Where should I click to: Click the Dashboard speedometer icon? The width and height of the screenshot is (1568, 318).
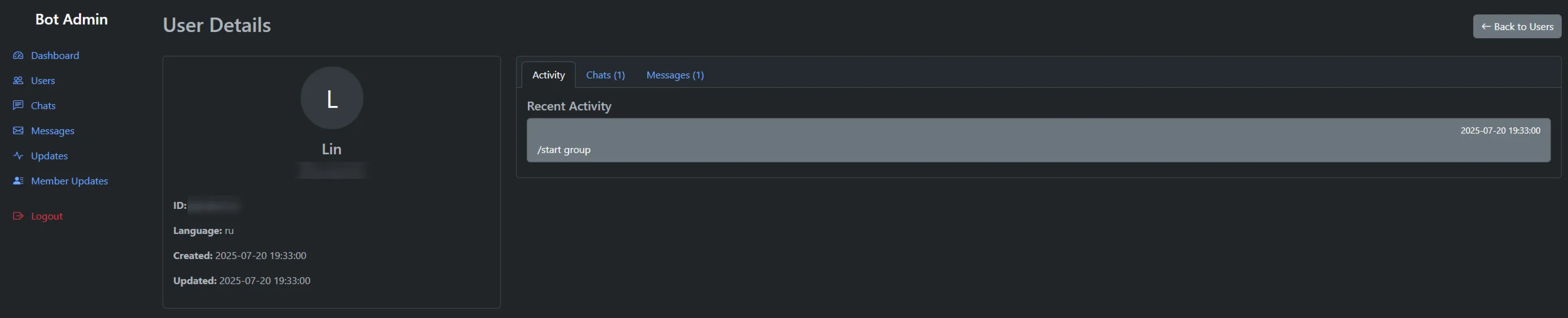[18, 55]
